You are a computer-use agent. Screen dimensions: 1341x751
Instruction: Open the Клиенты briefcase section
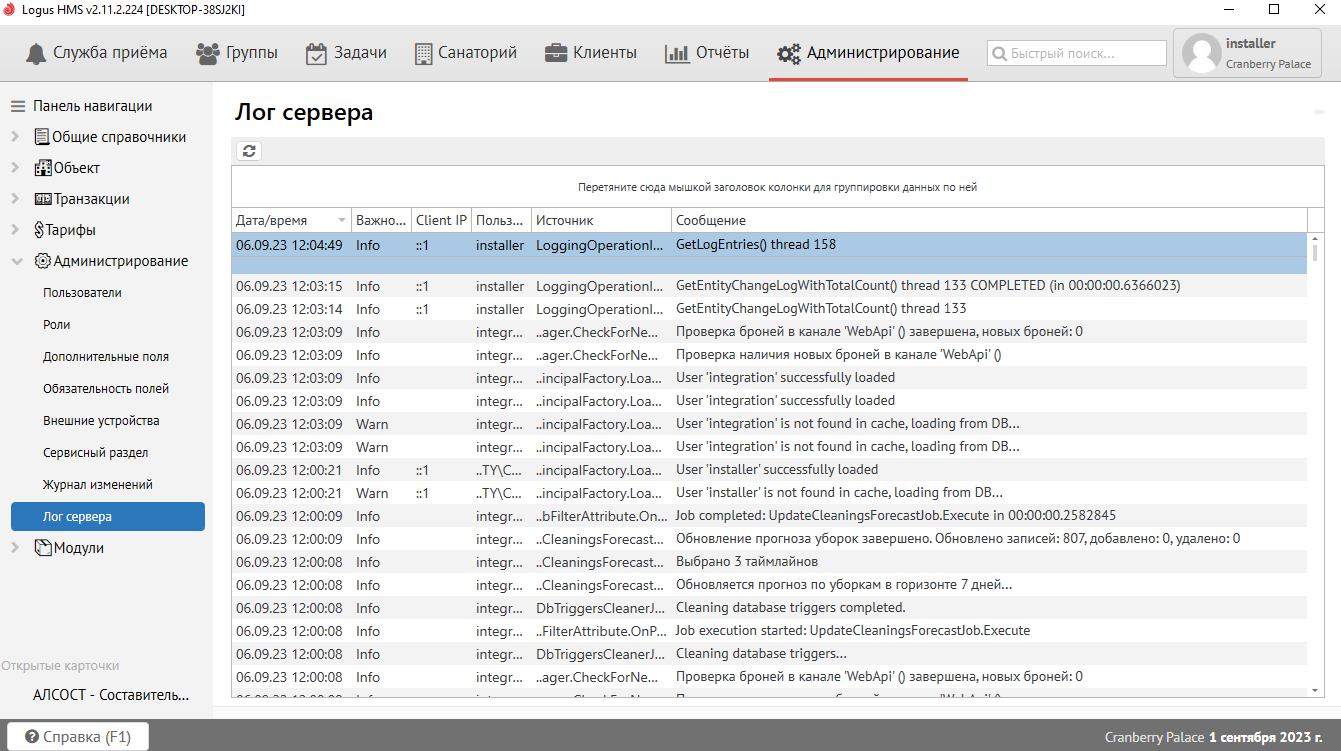(x=590, y=53)
